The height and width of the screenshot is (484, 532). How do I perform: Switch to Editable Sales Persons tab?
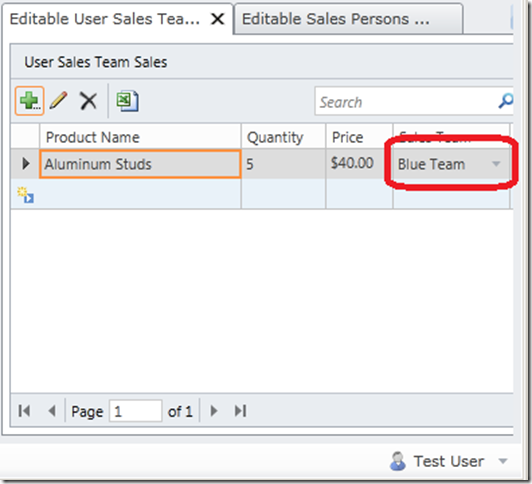pyautogui.click(x=348, y=19)
